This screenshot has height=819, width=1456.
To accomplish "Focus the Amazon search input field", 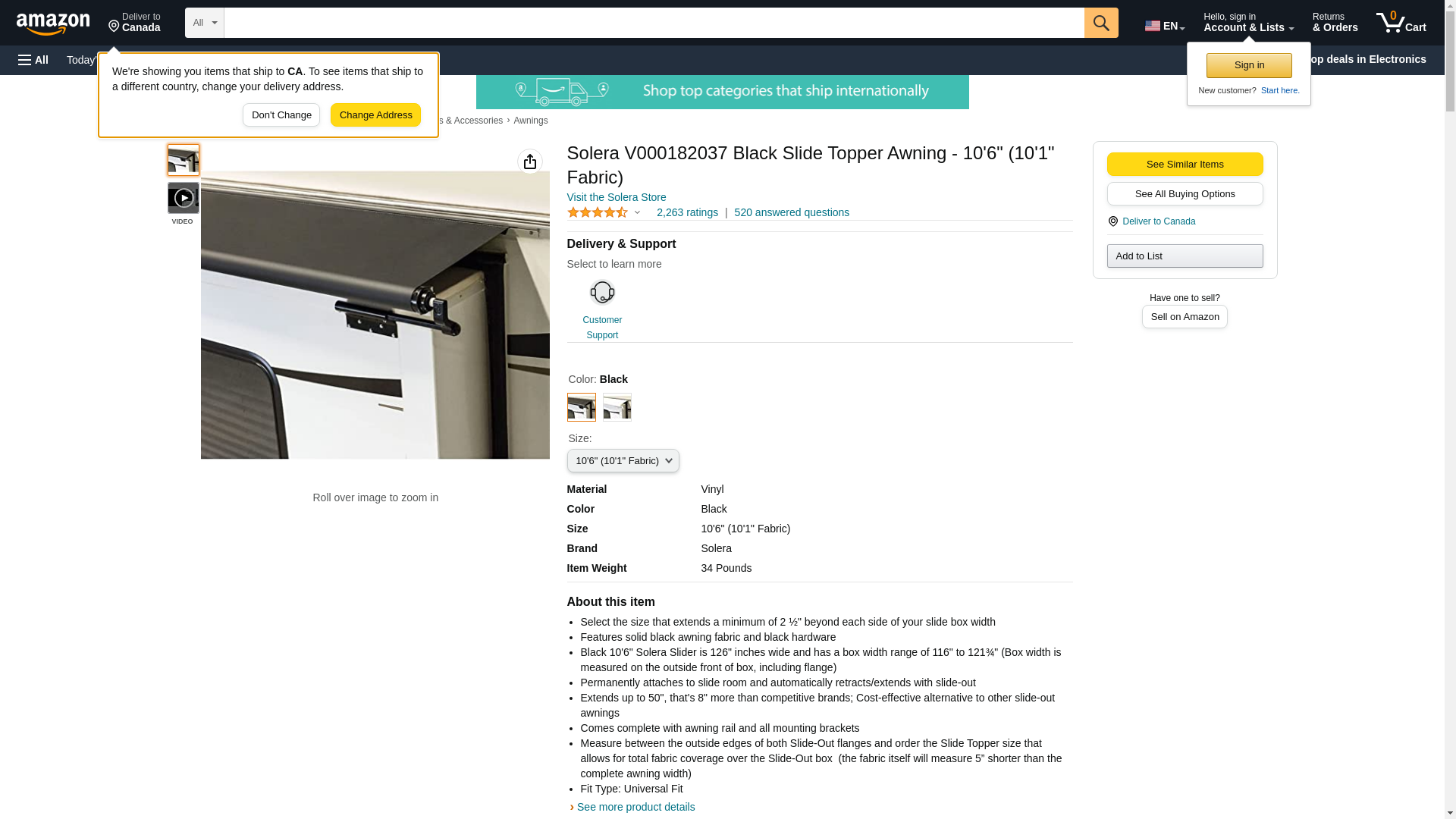I will pos(654,23).
